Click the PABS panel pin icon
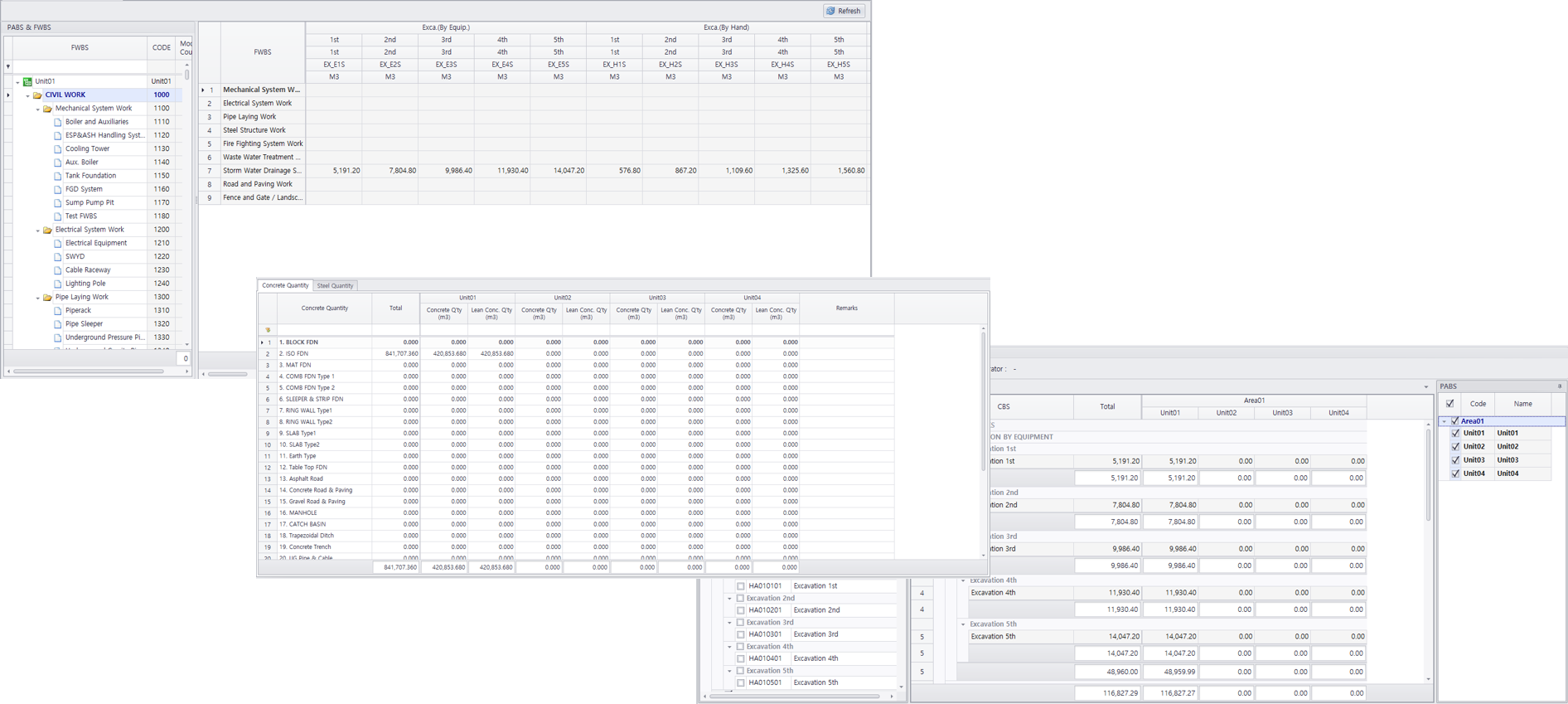 pos(1559,386)
